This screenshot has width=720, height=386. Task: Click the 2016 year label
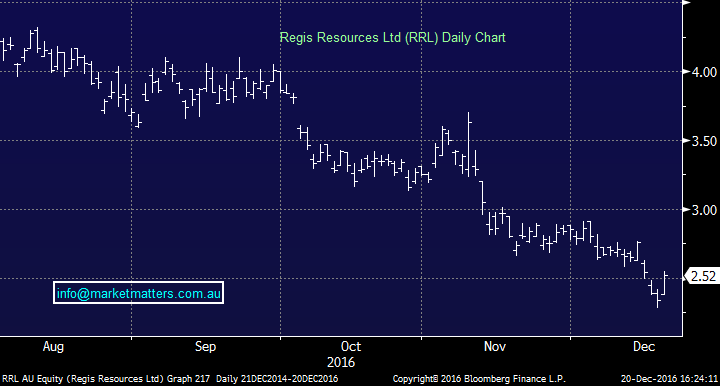(x=341, y=363)
